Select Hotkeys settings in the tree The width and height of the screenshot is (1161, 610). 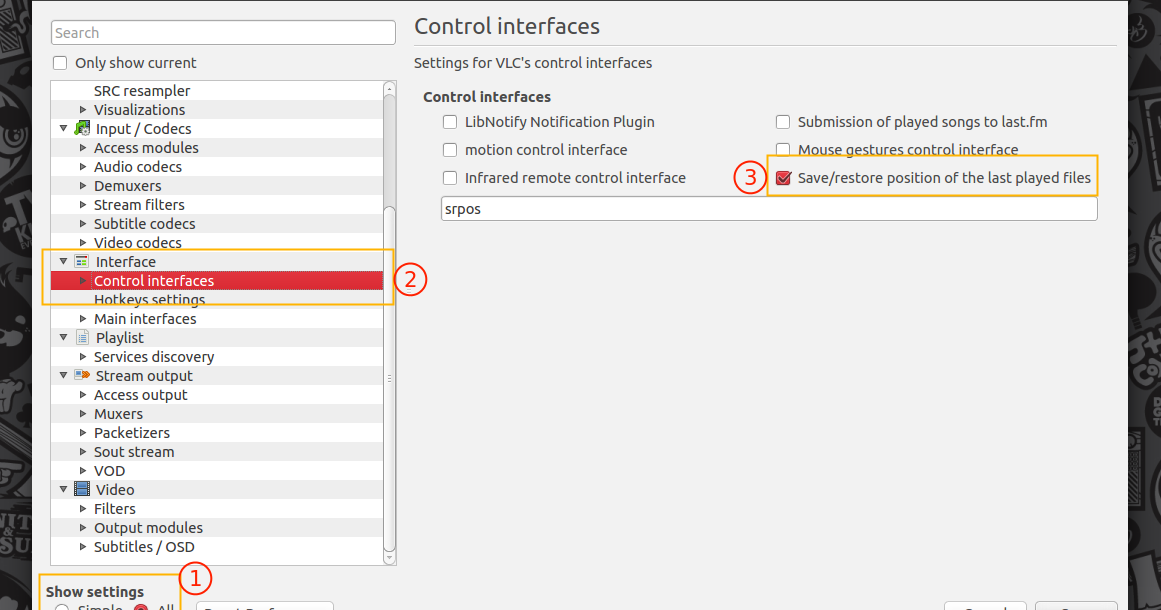[148, 299]
